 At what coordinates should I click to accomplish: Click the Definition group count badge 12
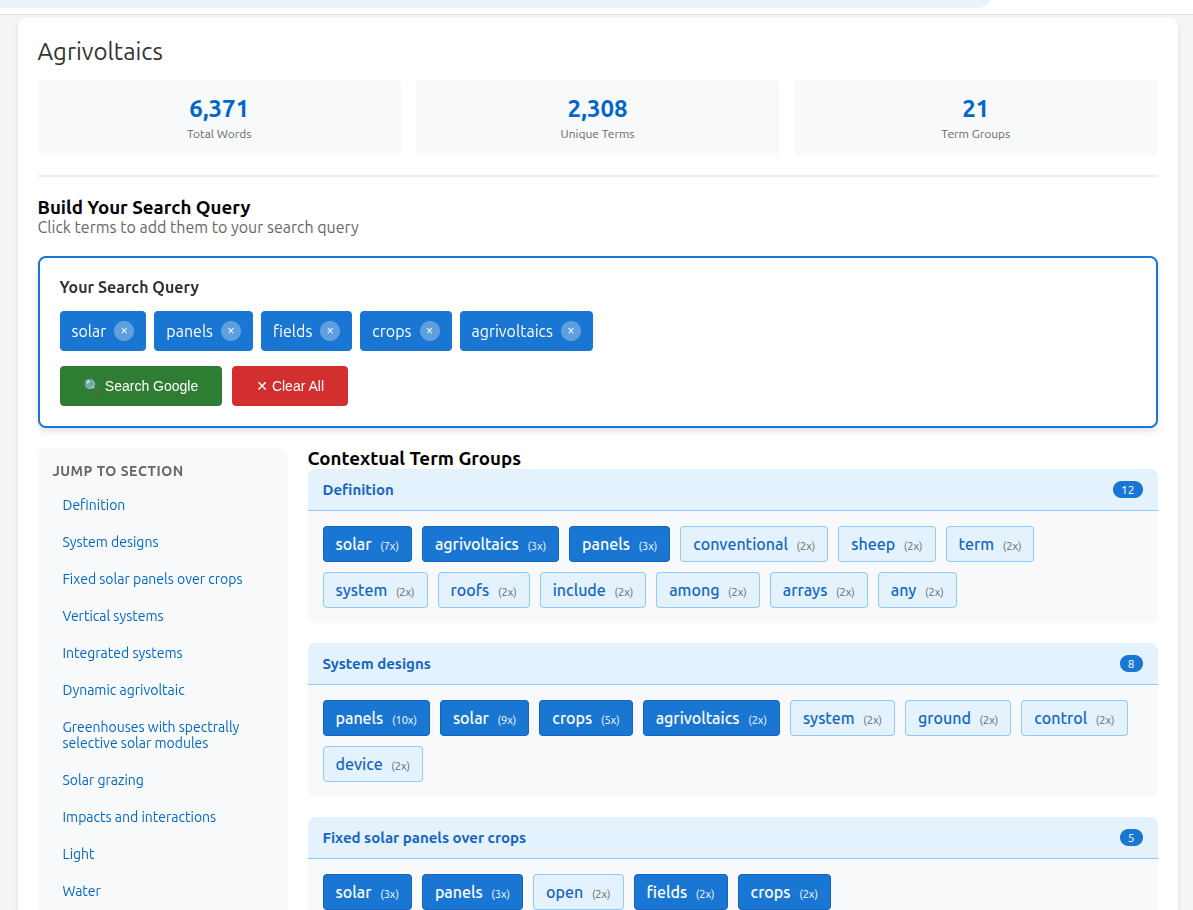[x=1127, y=490]
